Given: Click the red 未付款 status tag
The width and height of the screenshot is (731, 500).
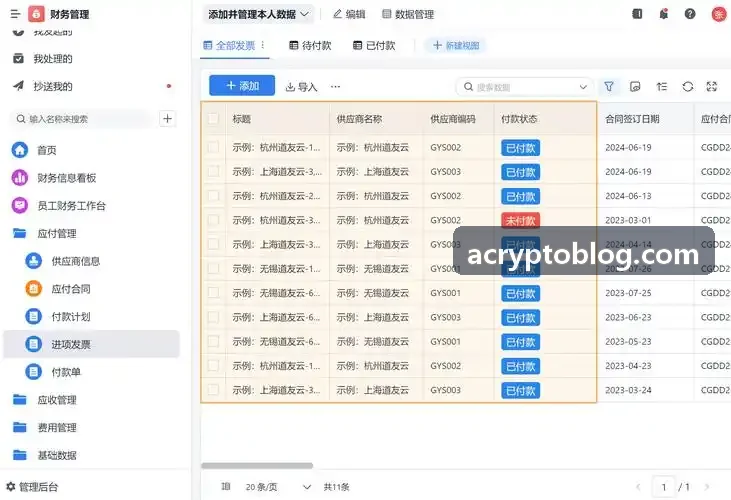Looking at the screenshot, I should tap(521, 220).
